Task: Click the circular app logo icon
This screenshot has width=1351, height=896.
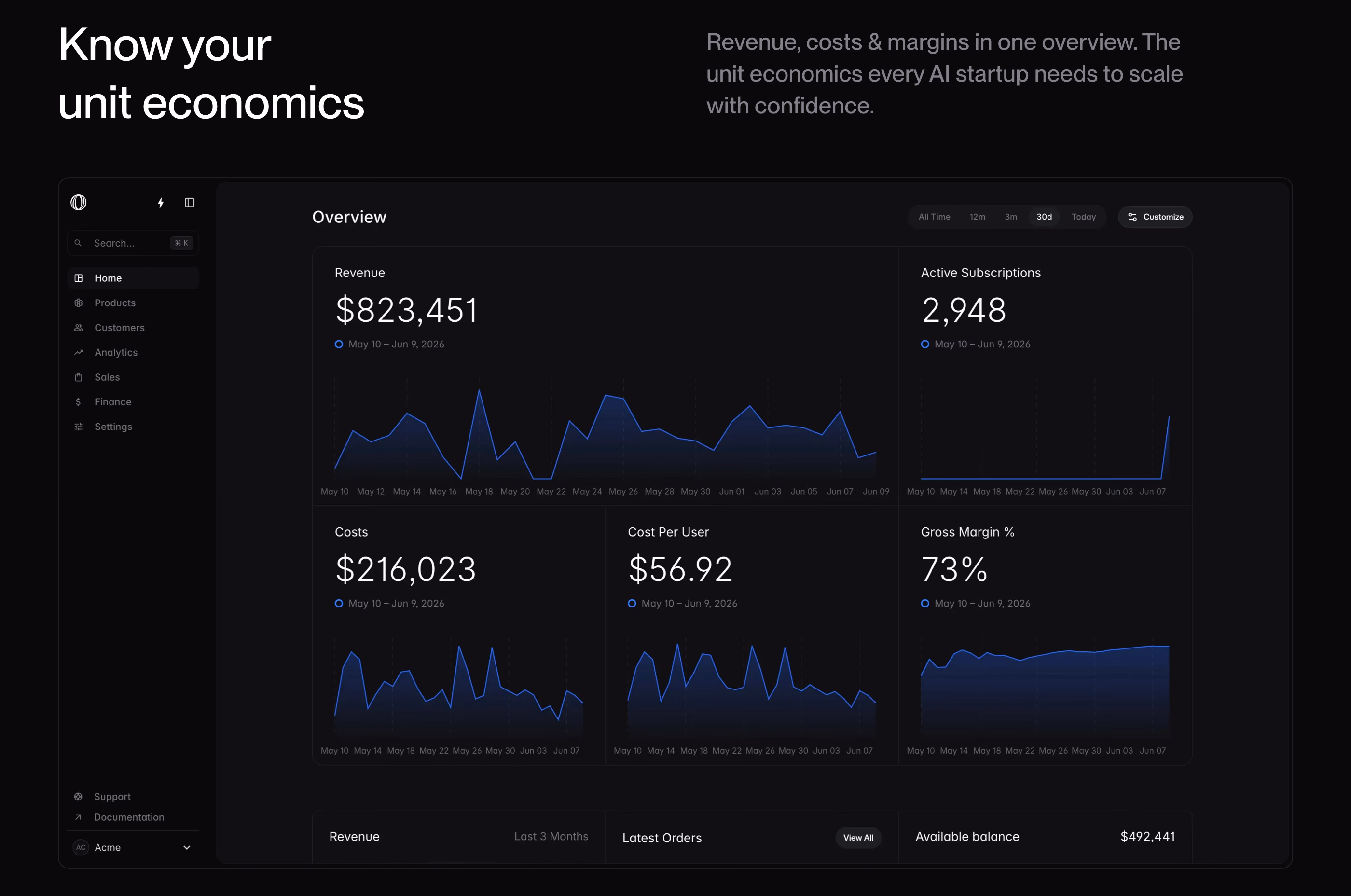Action: pyautogui.click(x=78, y=202)
